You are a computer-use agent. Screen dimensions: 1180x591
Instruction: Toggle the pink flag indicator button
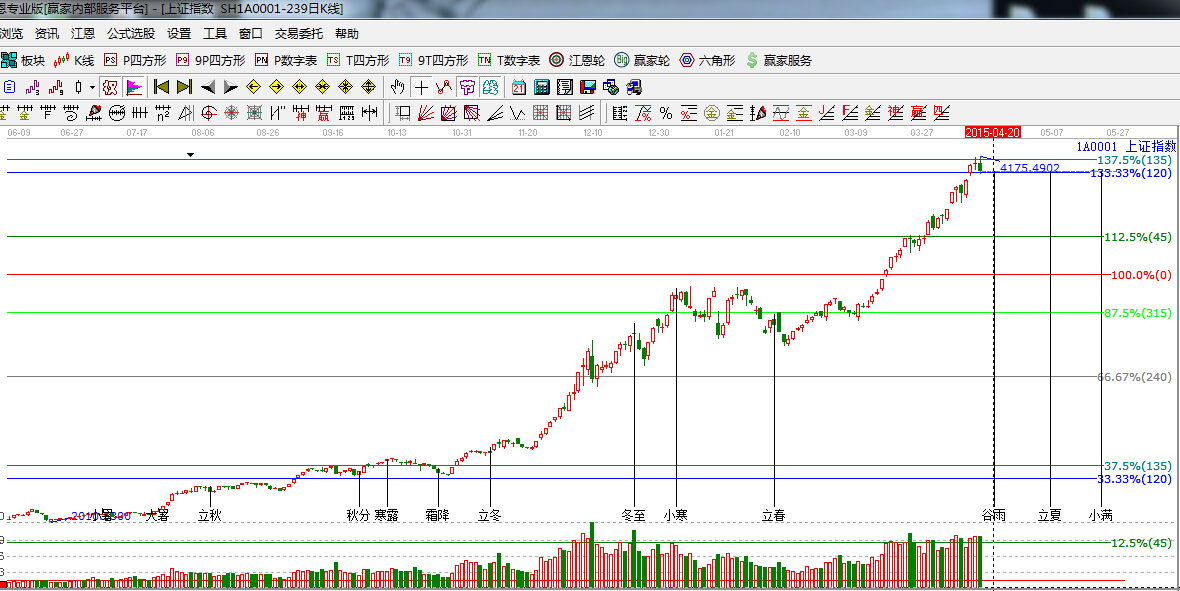135,87
